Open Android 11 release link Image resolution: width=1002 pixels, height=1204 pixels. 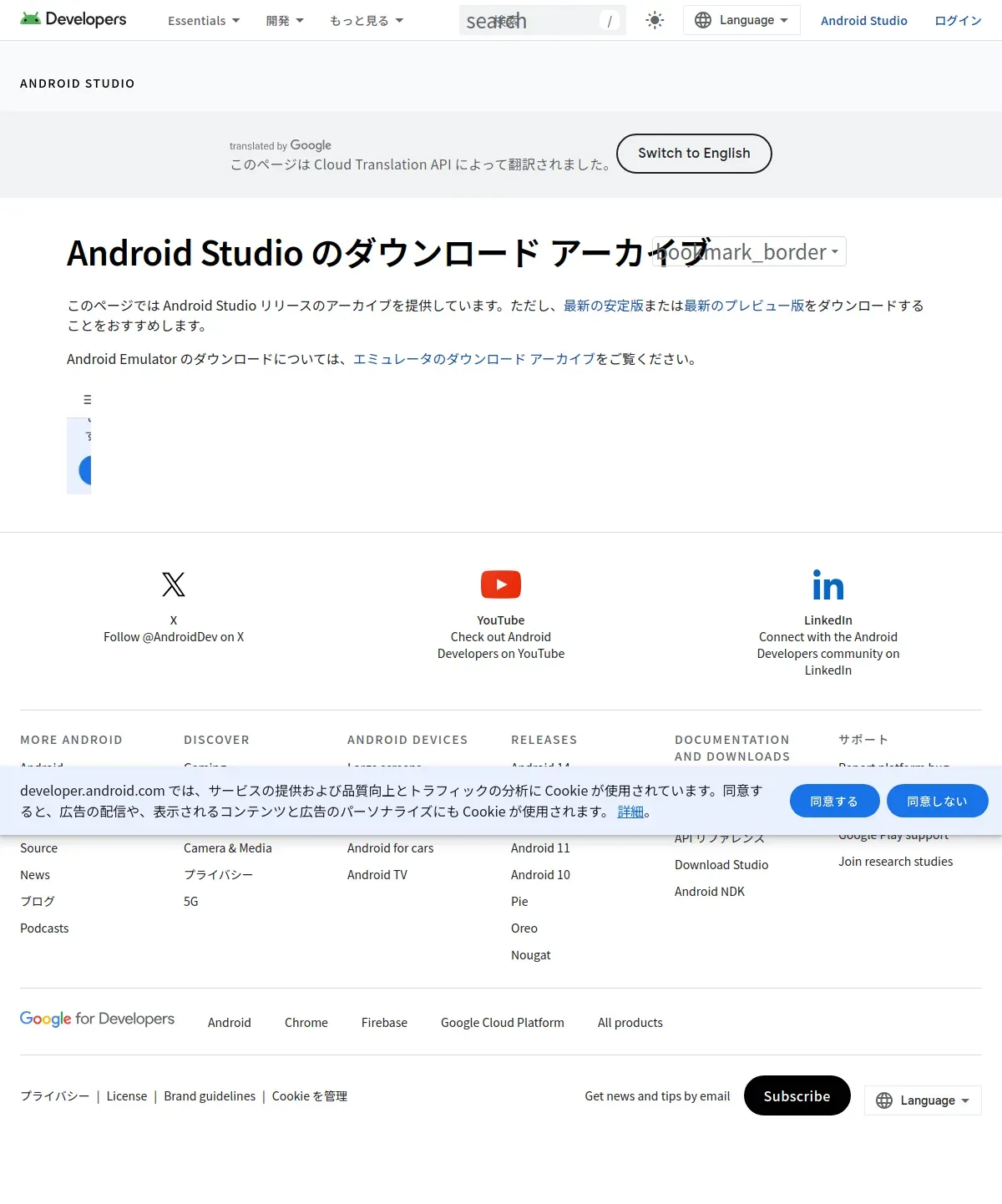[540, 848]
